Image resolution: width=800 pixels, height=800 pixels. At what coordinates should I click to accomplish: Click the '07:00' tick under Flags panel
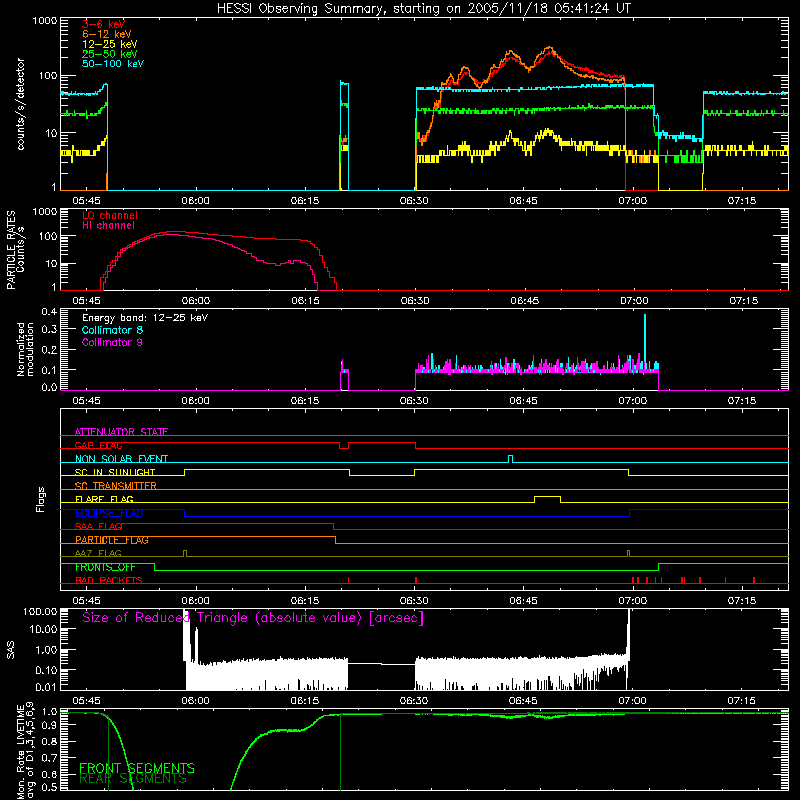pos(633,601)
